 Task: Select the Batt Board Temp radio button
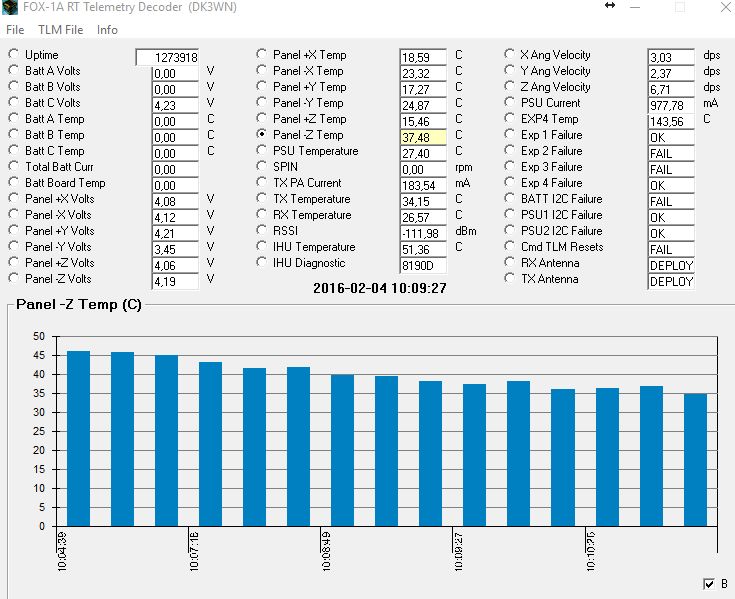click(x=14, y=182)
